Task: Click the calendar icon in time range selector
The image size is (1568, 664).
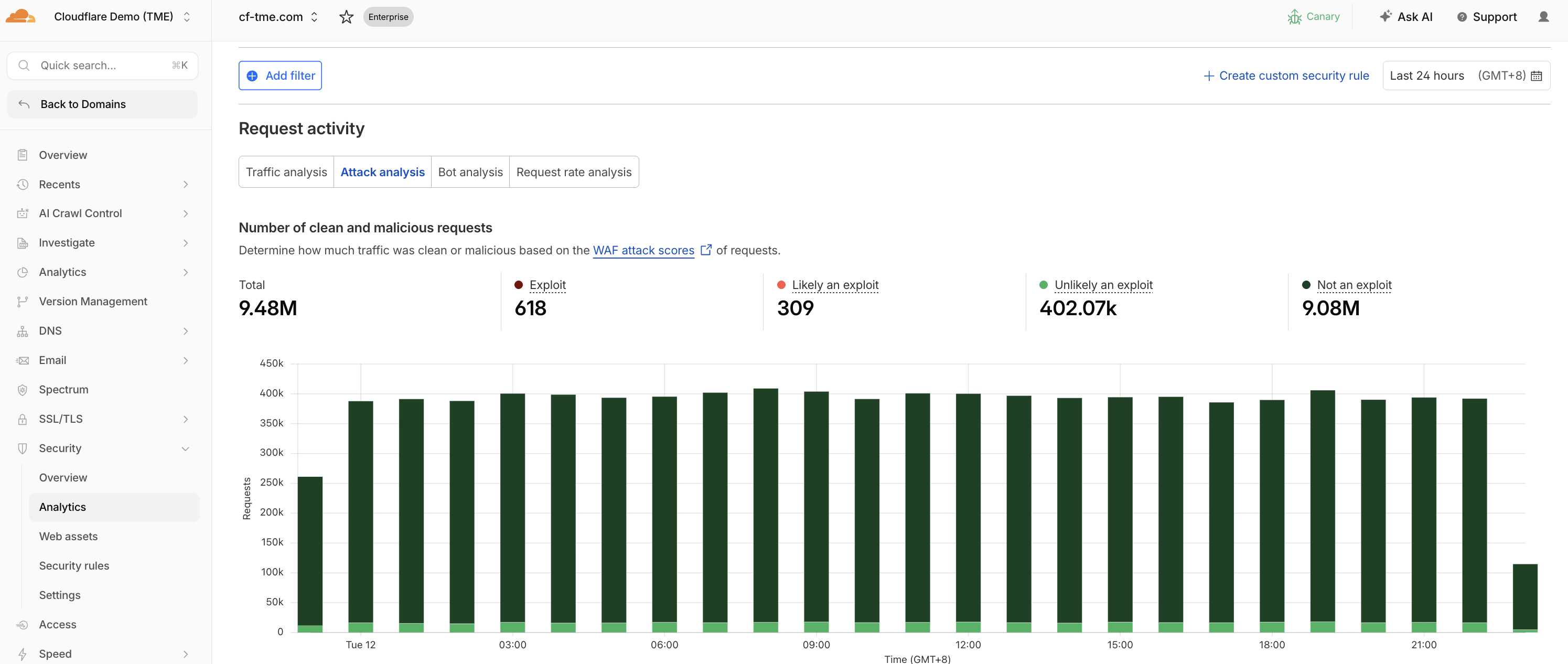Action: tap(1537, 76)
